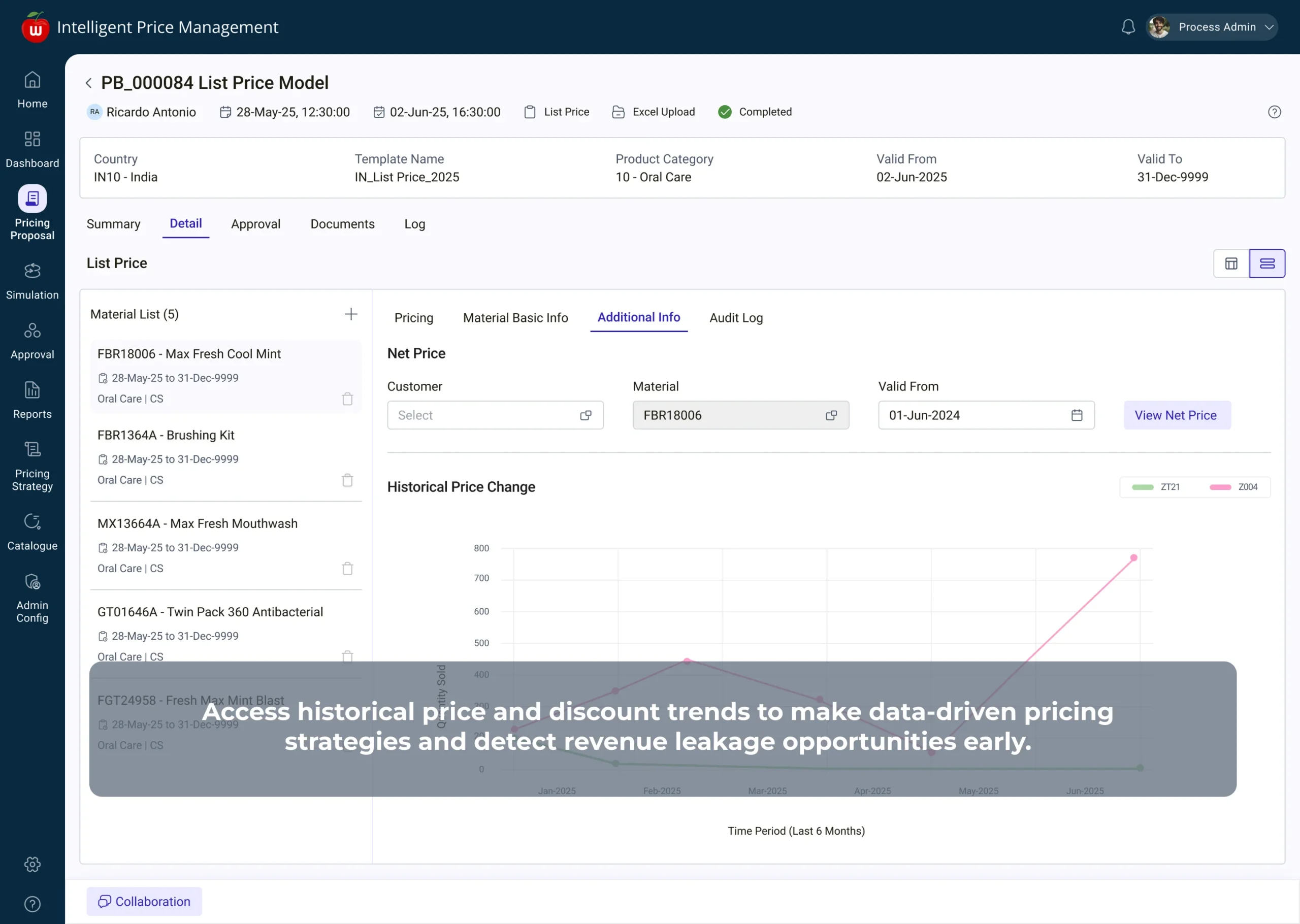Open Customer lookup popup icon

586,415
